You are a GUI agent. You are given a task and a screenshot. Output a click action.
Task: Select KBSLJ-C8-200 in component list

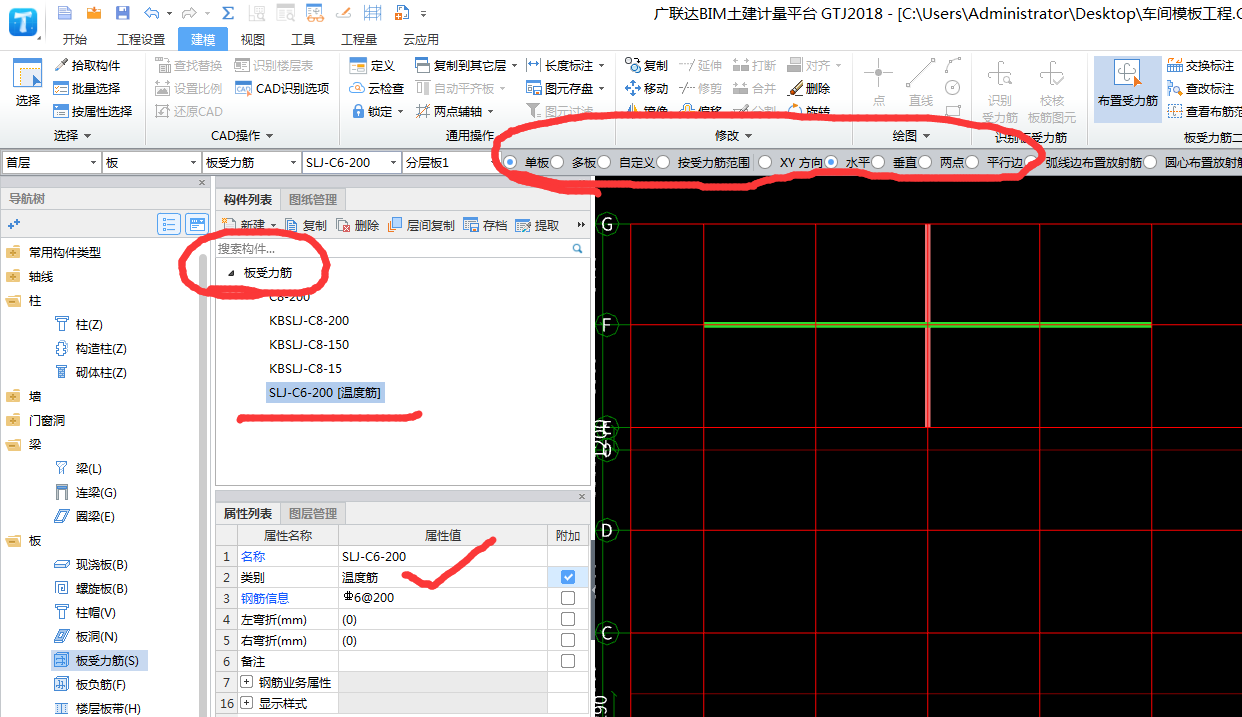309,320
